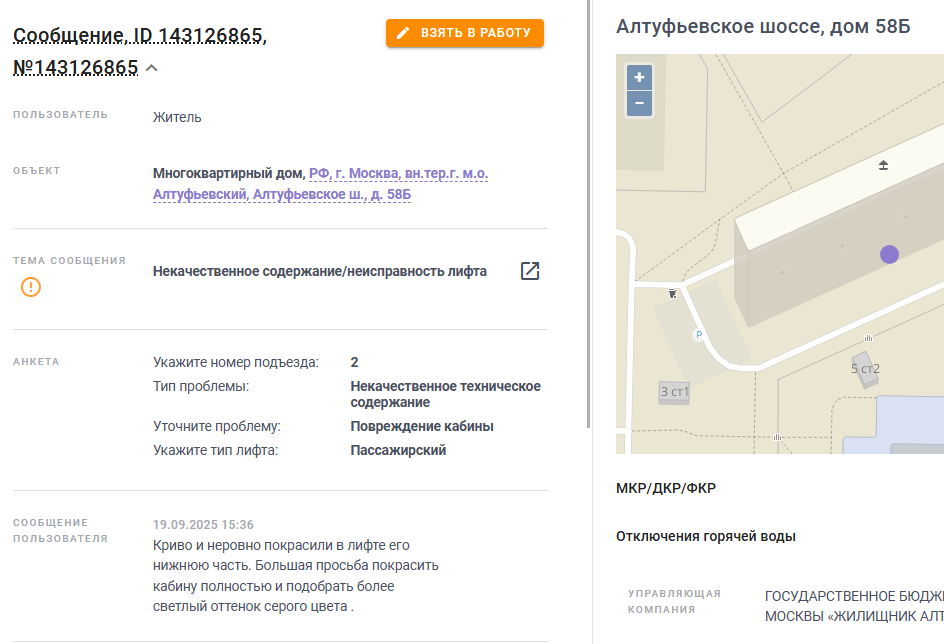Click the message topic text about лифта
The width and height of the screenshot is (944, 644).
point(320,271)
